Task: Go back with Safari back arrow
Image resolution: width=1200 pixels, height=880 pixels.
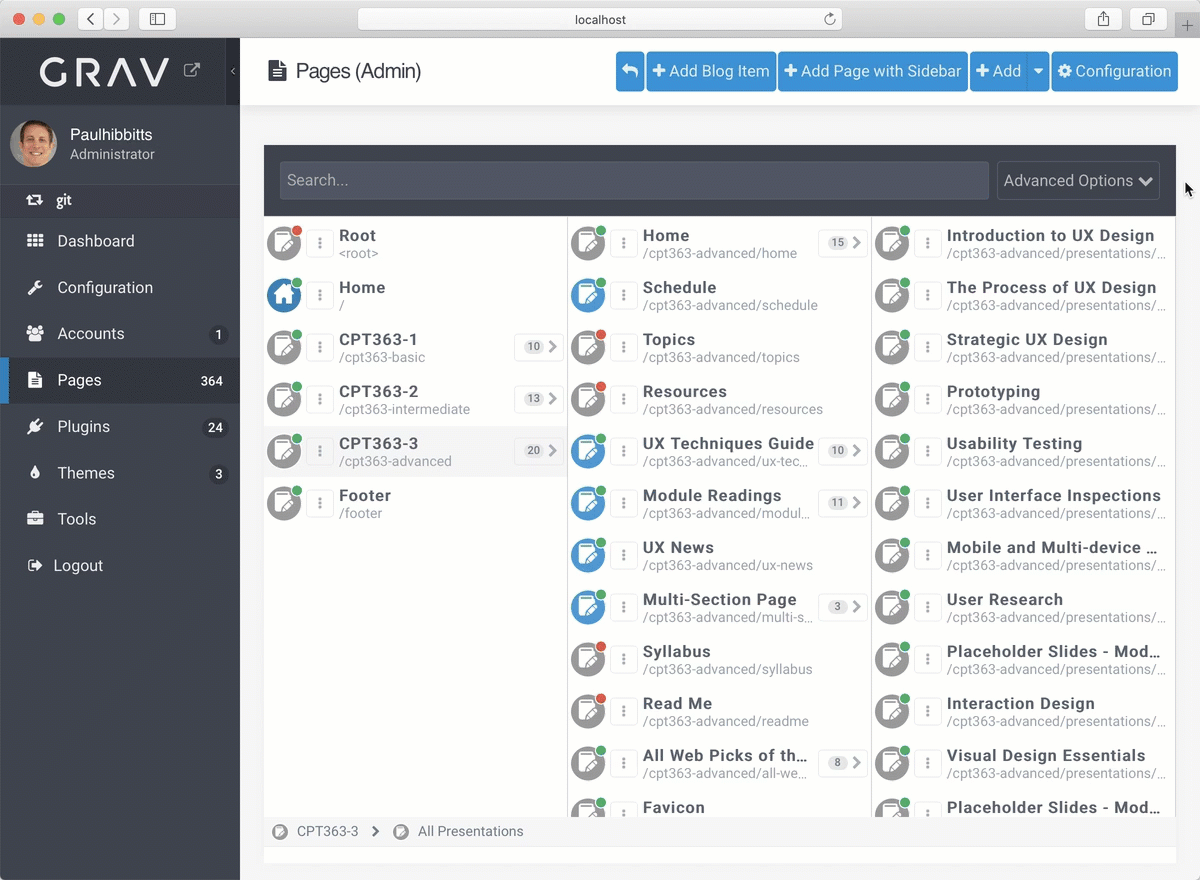Action: click(91, 19)
